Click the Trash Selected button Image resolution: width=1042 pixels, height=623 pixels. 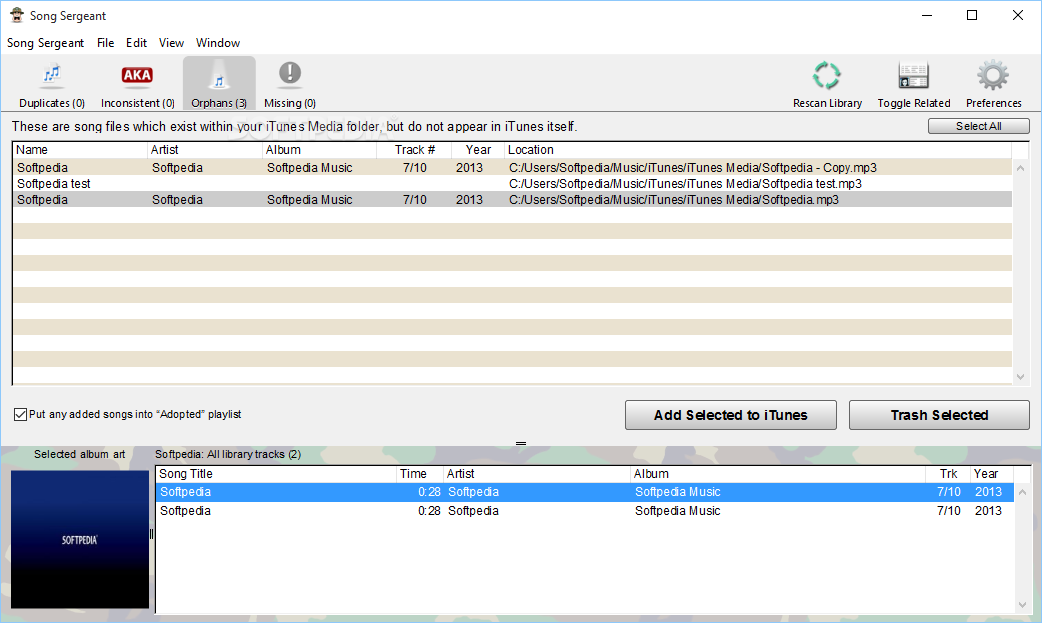939,415
